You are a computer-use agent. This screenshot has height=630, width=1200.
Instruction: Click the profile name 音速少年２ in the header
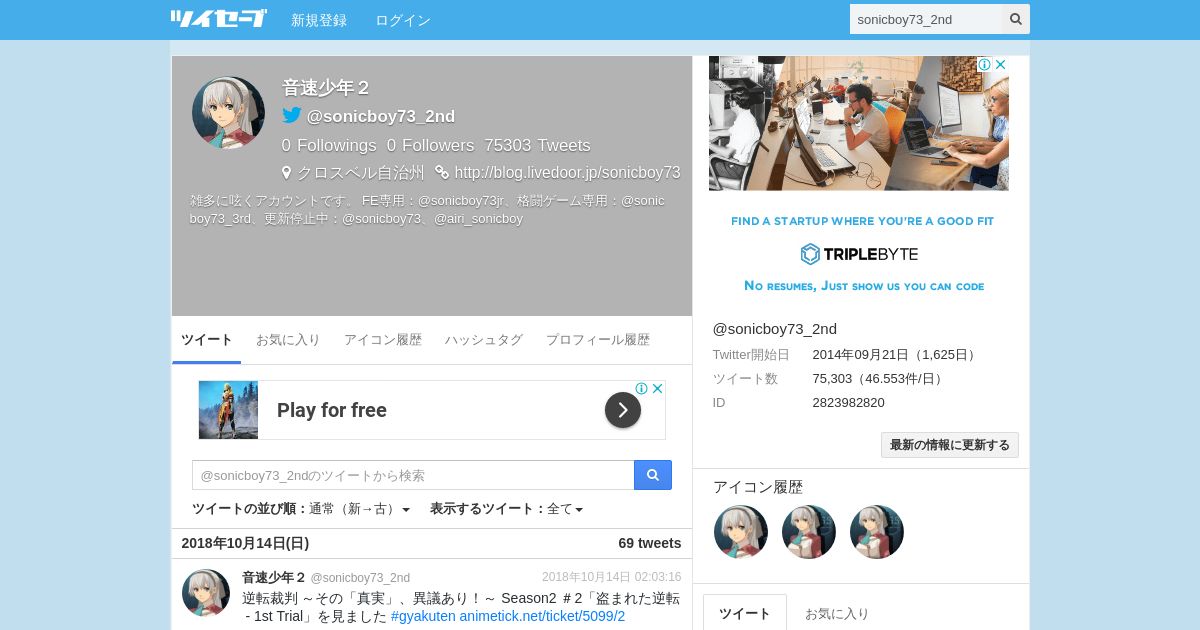point(326,88)
